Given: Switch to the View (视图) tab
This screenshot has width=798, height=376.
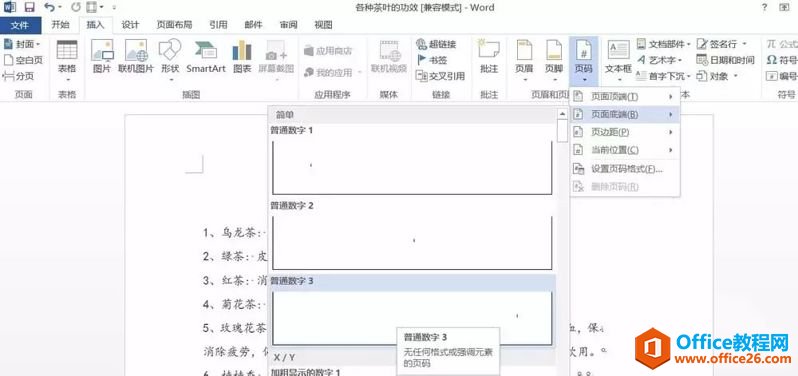Looking at the screenshot, I should tap(323, 25).
